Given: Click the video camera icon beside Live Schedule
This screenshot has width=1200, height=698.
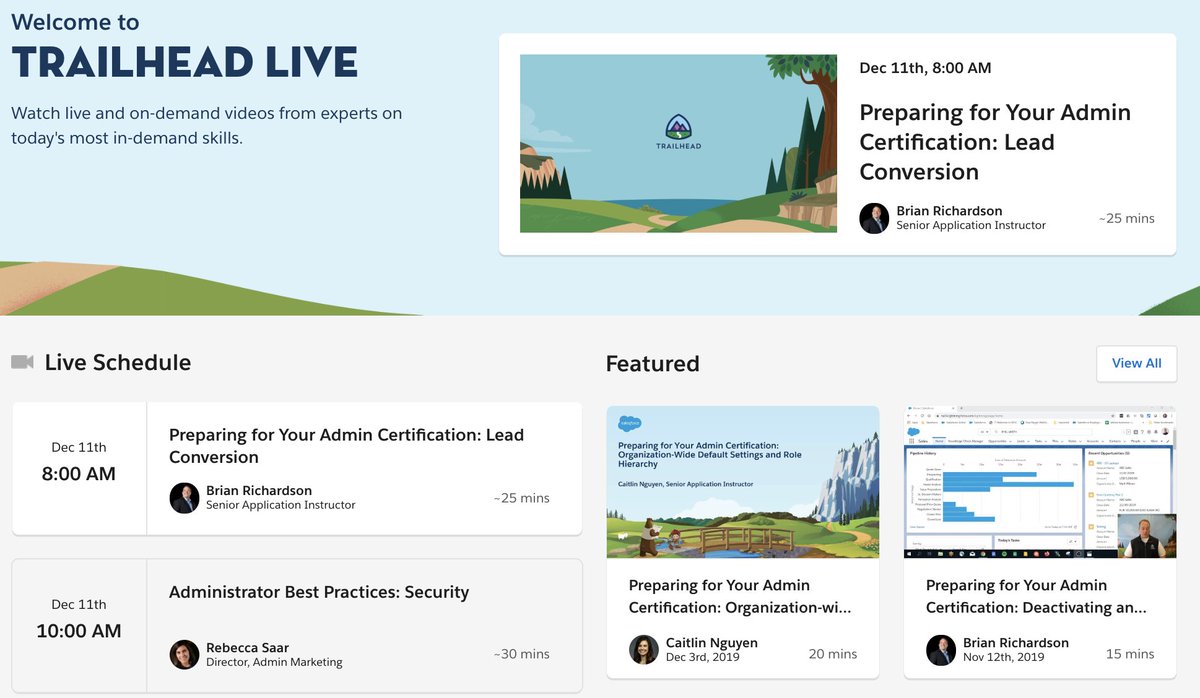Looking at the screenshot, I should click(x=22, y=363).
